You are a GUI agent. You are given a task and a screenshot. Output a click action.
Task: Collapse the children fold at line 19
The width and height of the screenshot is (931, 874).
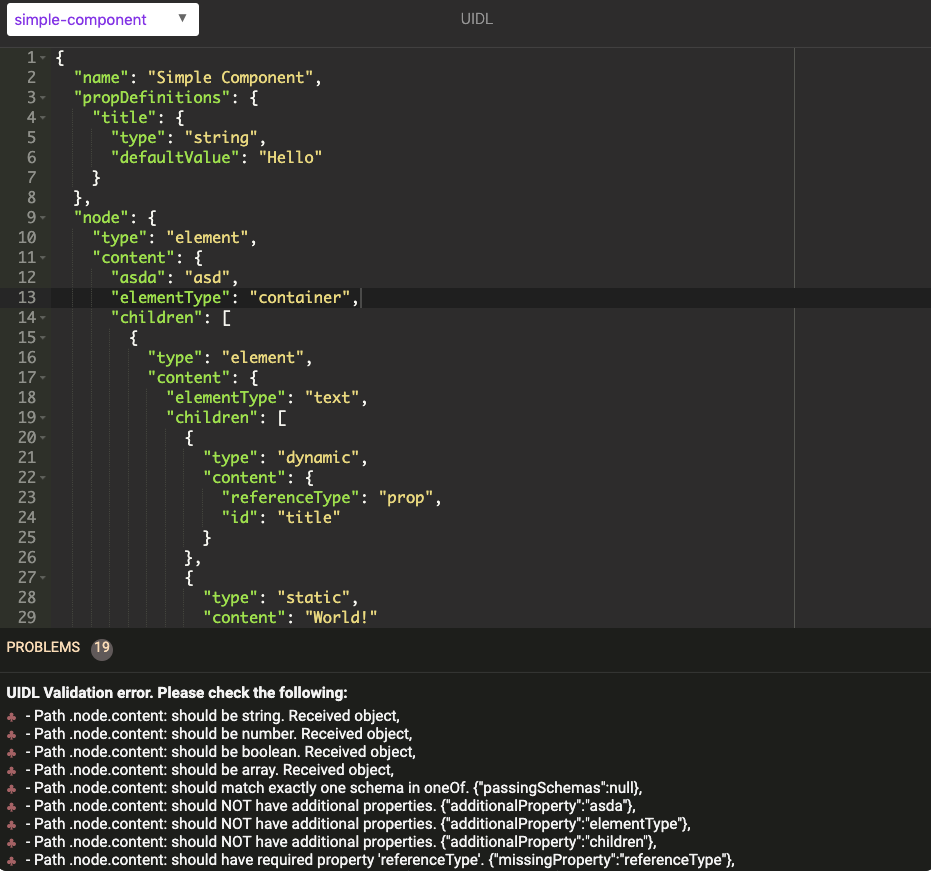click(x=43, y=418)
